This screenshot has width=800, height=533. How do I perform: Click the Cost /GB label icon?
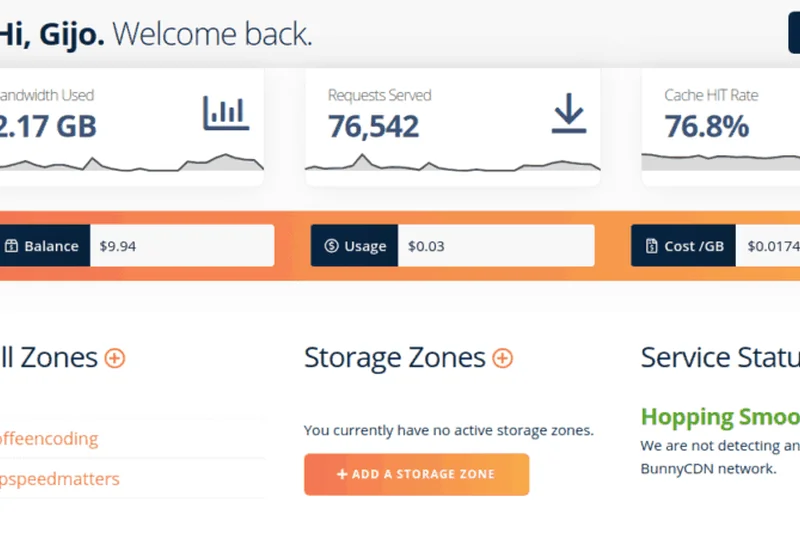(652, 246)
